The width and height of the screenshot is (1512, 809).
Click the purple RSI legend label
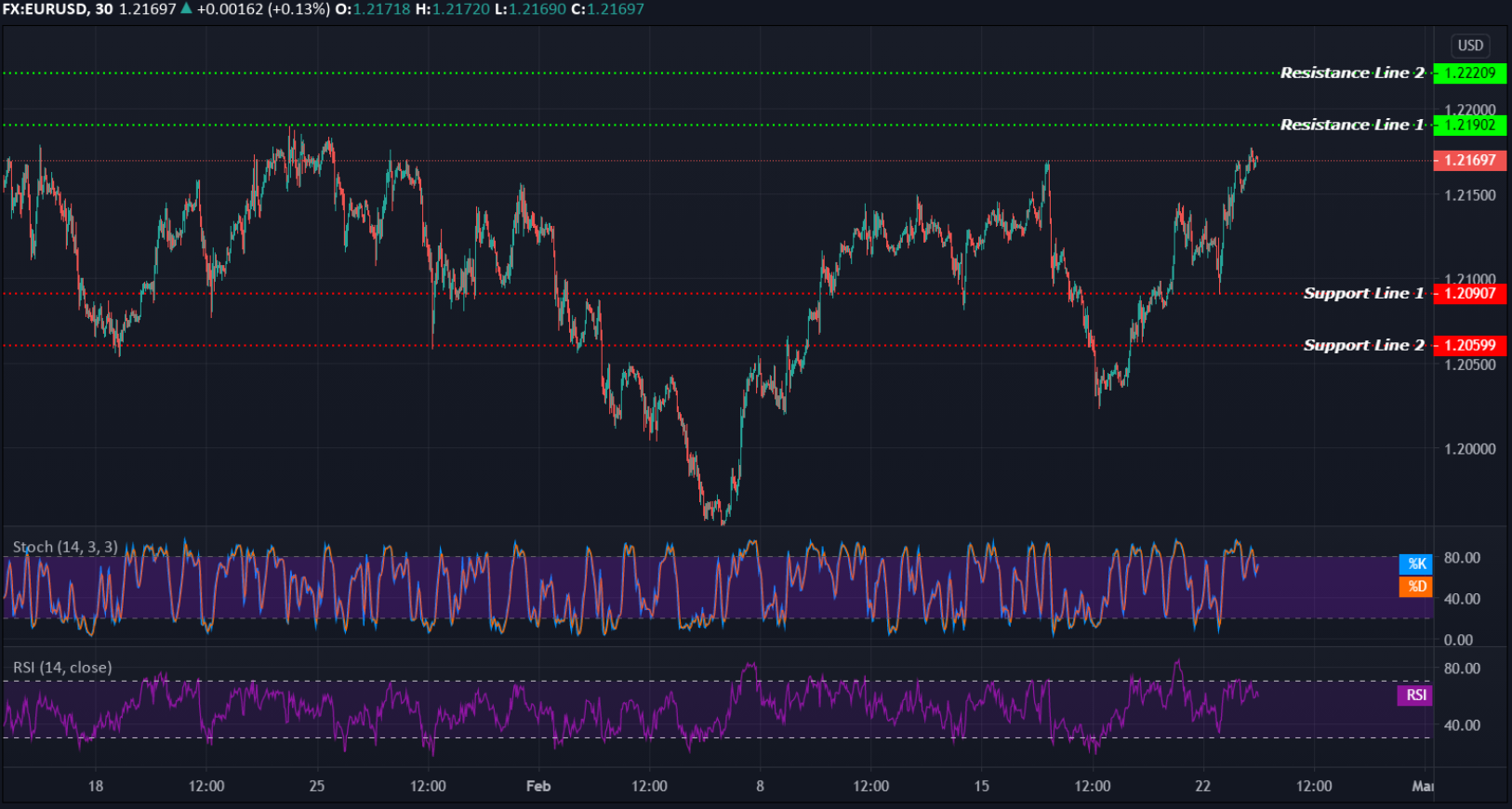[1415, 695]
